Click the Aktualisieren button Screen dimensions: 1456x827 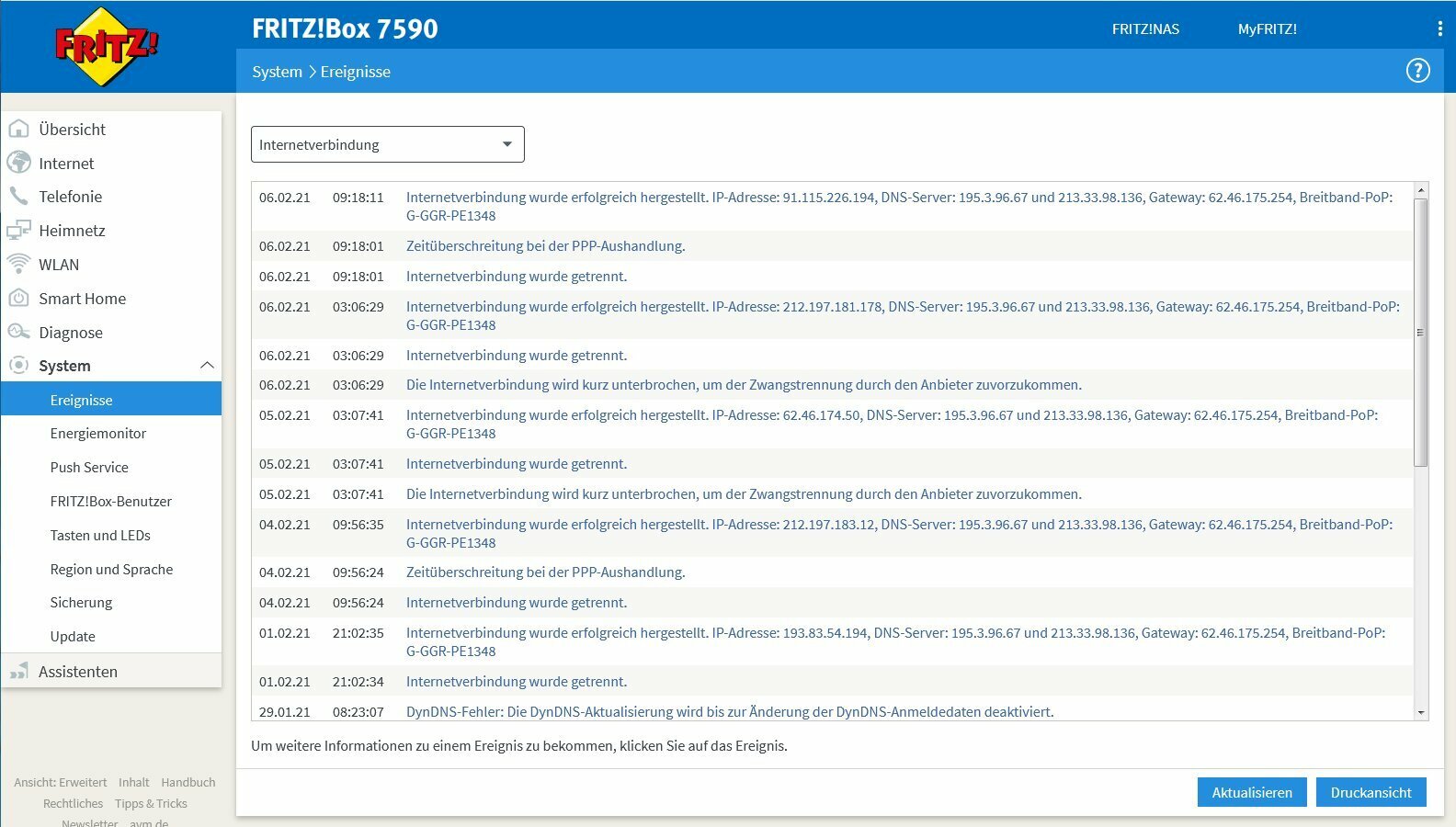point(1252,792)
